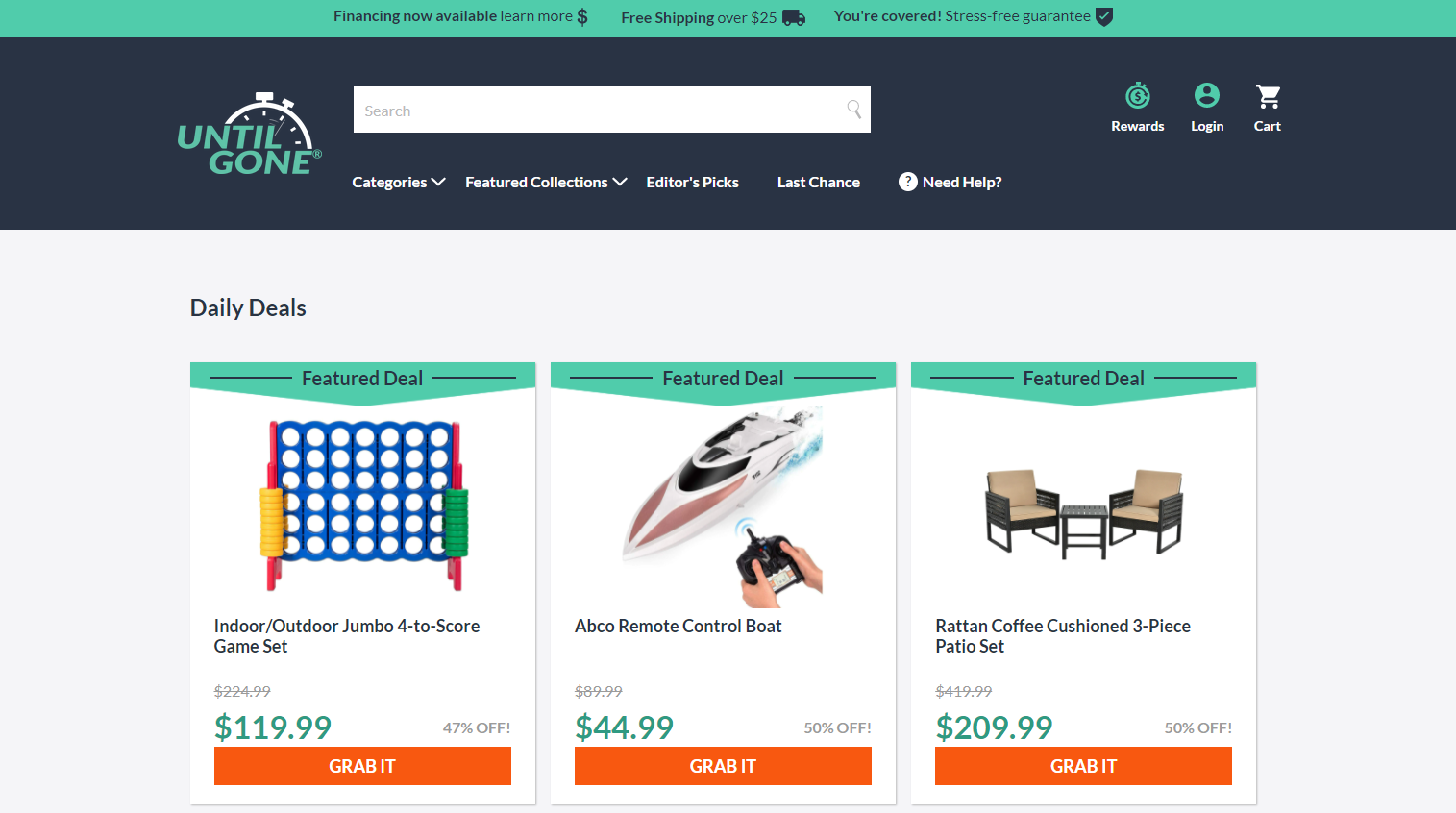Expand the Featured Collections dropdown
Viewport: 1456px width, 813px height.
(546, 182)
